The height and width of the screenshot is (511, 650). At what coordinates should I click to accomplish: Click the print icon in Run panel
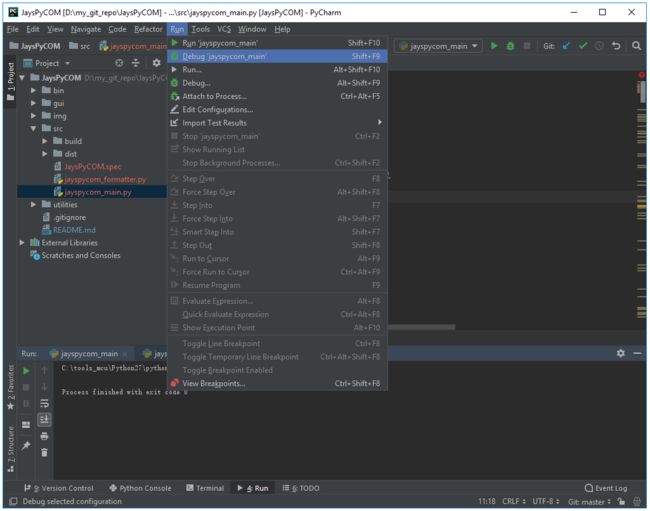coord(44,436)
